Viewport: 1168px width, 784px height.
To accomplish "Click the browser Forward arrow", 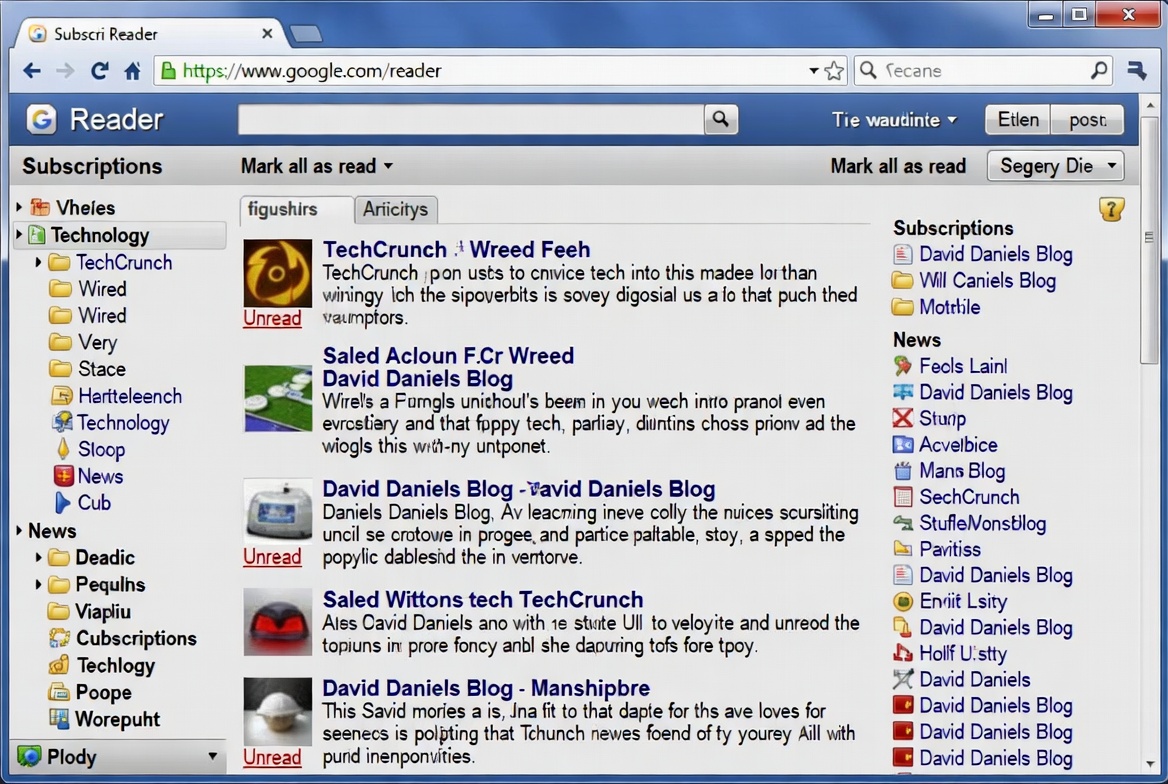I will click(66, 71).
